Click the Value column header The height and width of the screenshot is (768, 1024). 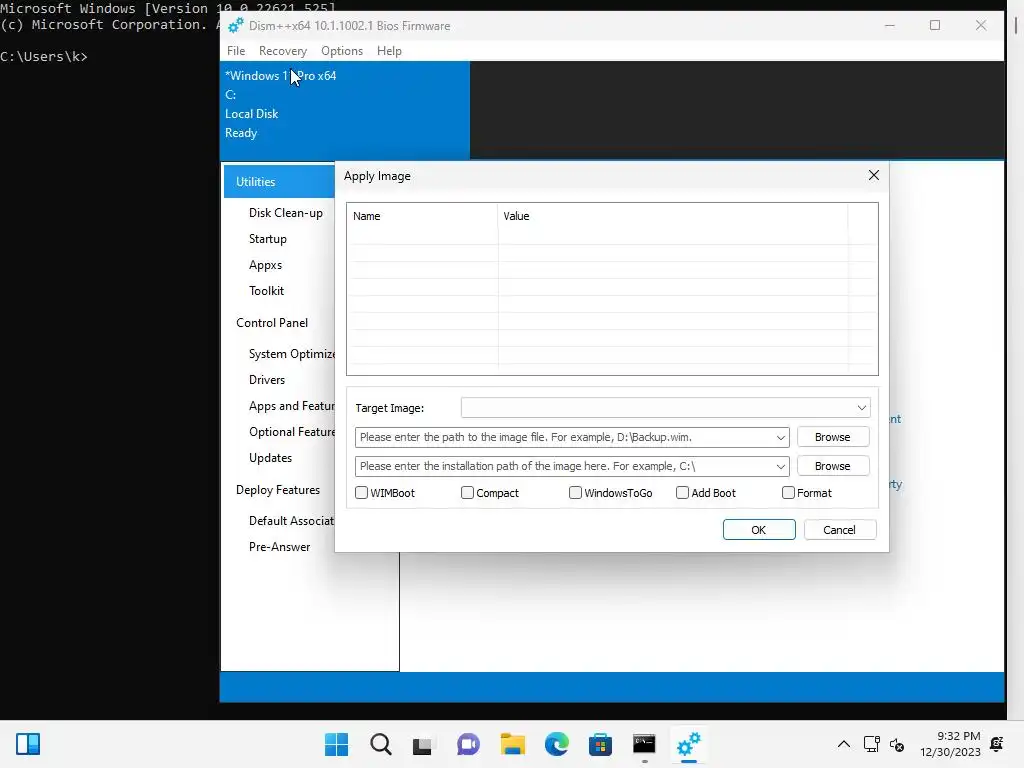673,216
